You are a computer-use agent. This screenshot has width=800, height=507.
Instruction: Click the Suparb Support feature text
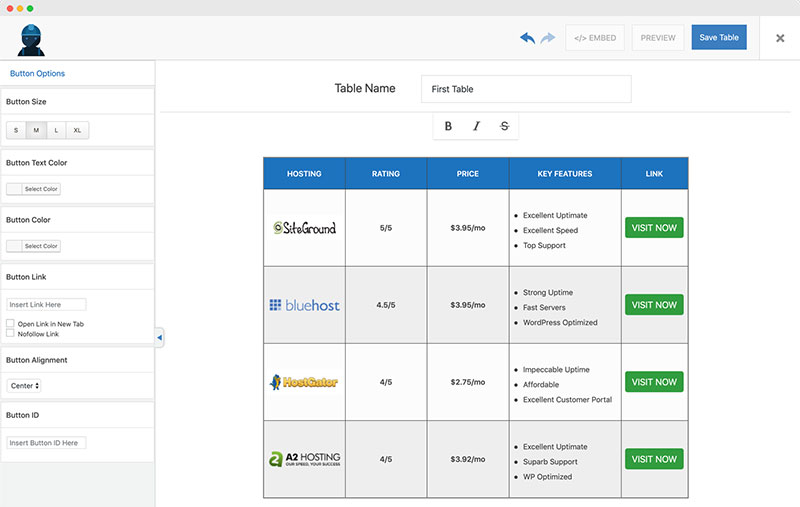click(550, 462)
